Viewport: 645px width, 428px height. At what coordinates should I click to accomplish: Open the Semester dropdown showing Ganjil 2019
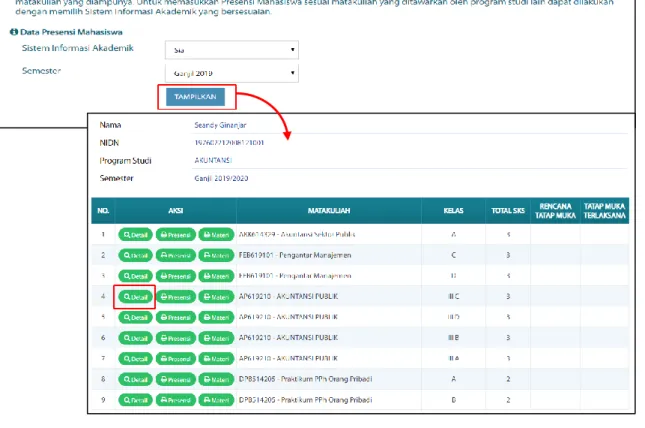point(232,73)
